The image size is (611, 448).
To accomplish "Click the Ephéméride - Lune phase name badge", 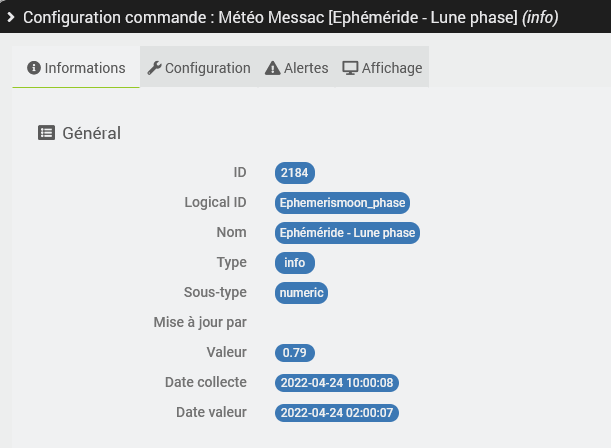I will [347, 233].
